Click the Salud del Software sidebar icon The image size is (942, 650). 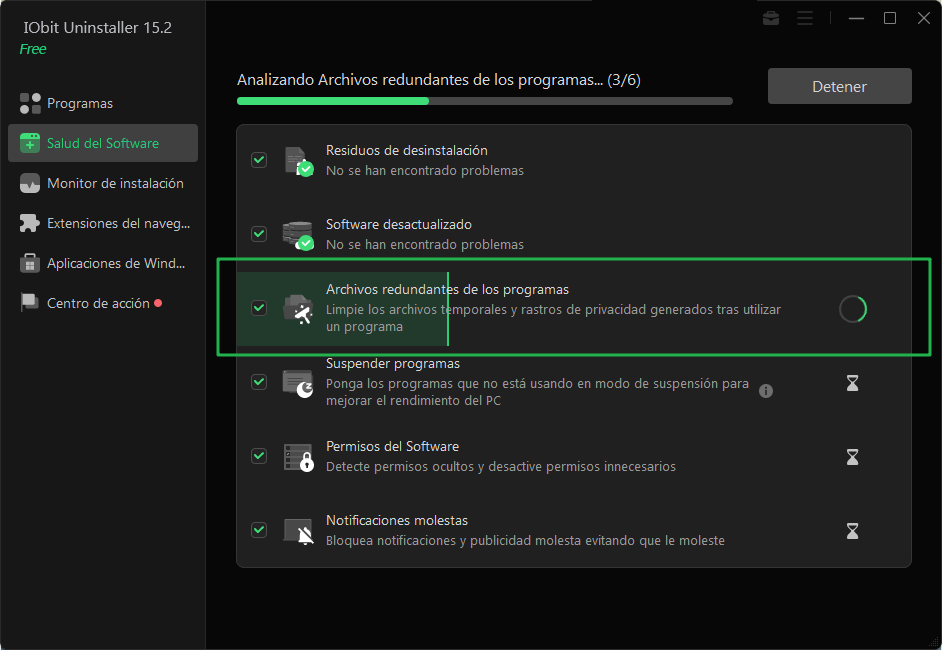[x=30, y=143]
